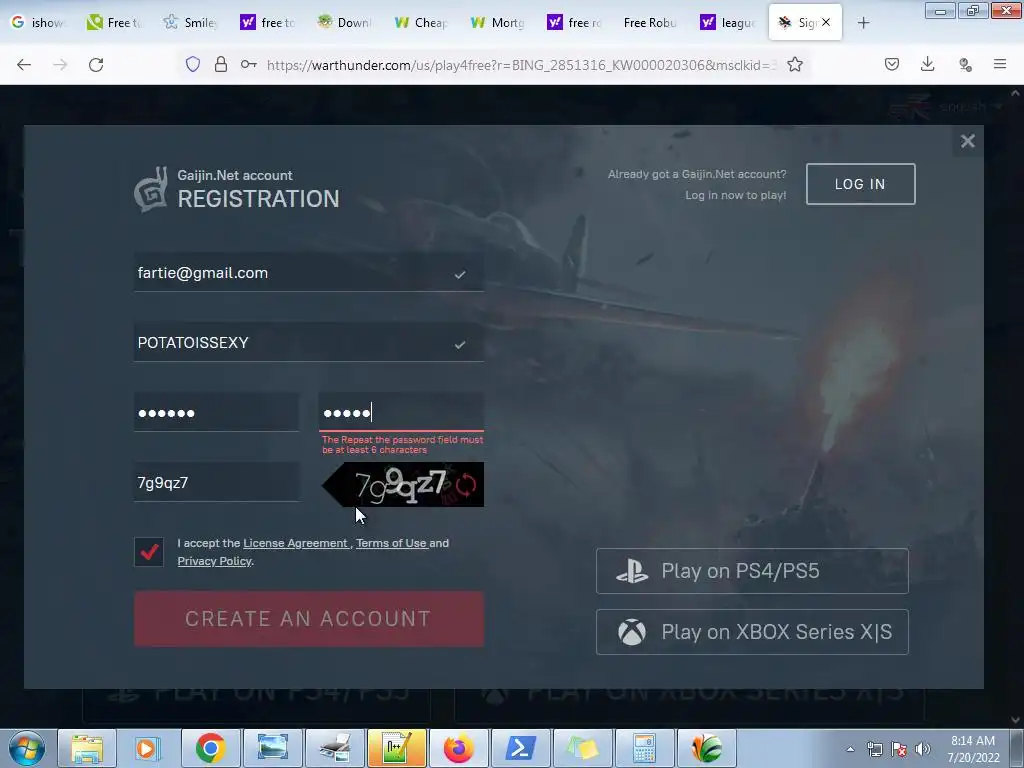Open the Pocket save icon
The image size is (1024, 768).
point(892,64)
